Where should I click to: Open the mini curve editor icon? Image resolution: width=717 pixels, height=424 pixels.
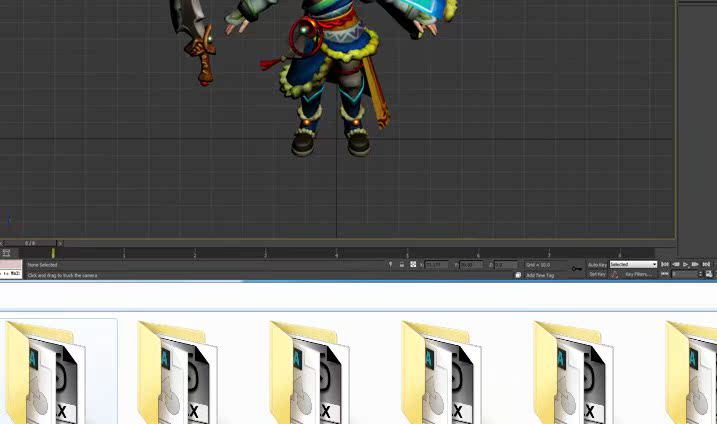6,253
